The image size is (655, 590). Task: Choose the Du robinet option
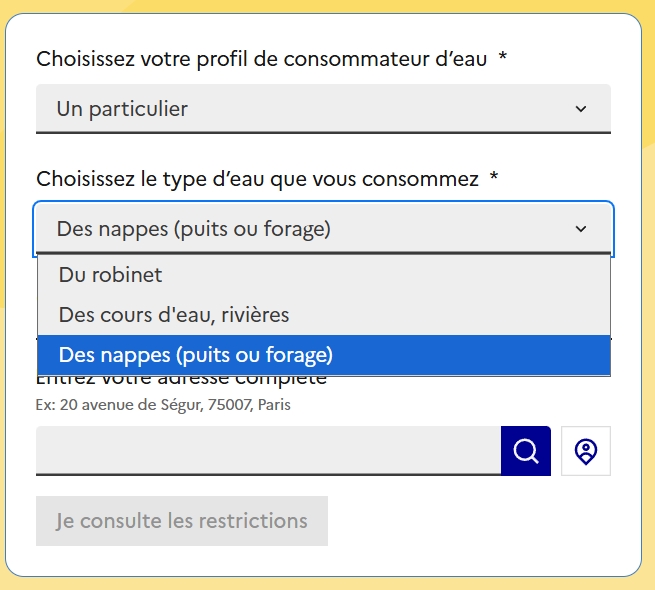click(324, 275)
